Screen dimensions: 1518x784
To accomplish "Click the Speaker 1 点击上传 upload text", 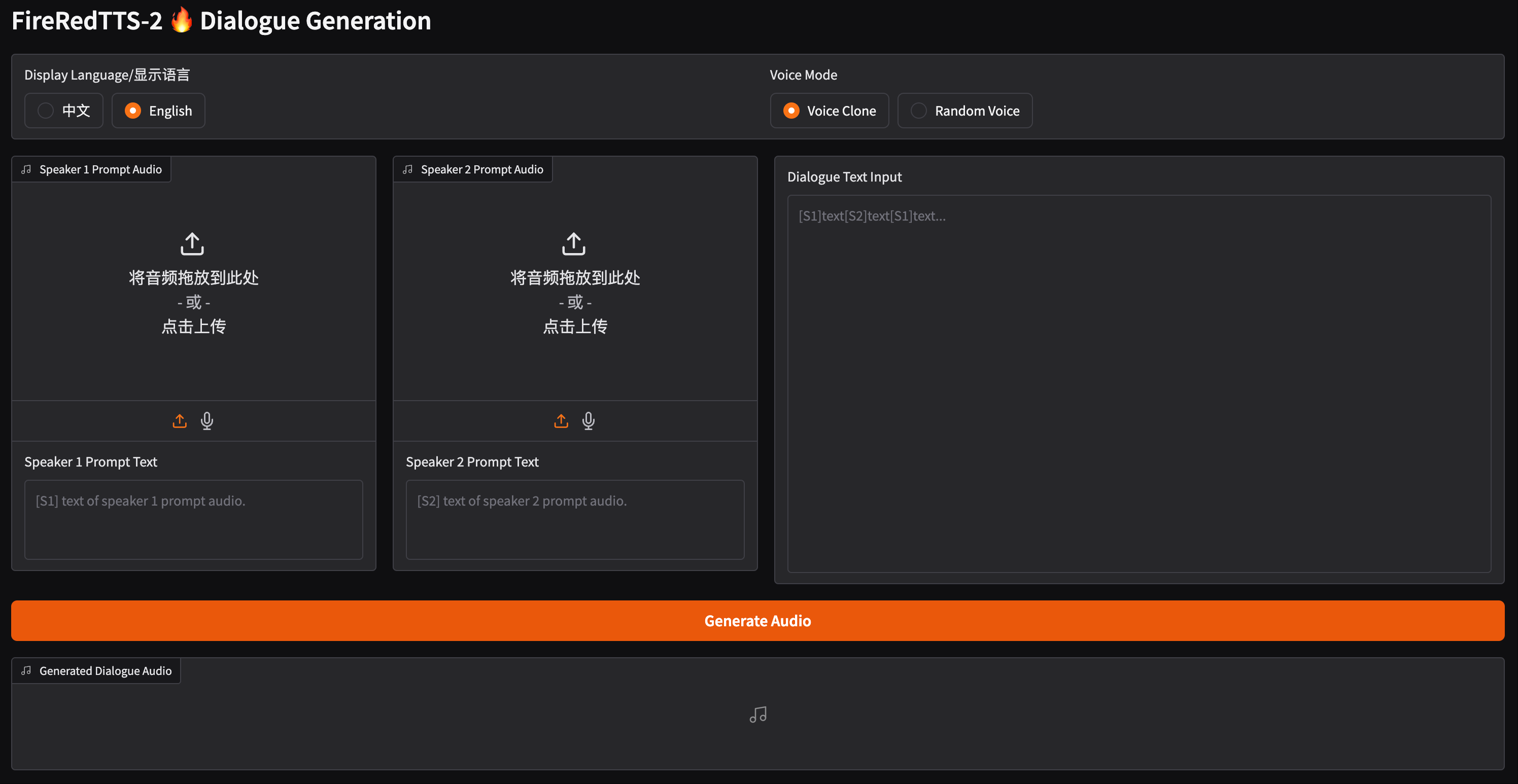I will coord(194,326).
